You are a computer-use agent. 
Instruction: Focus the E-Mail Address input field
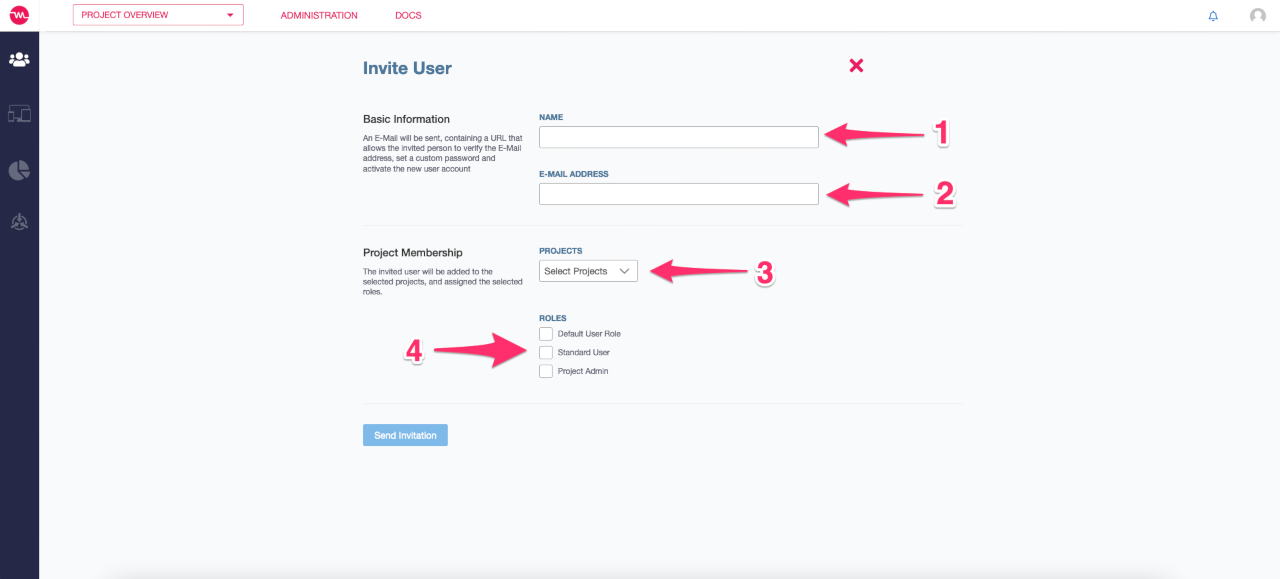pos(679,194)
